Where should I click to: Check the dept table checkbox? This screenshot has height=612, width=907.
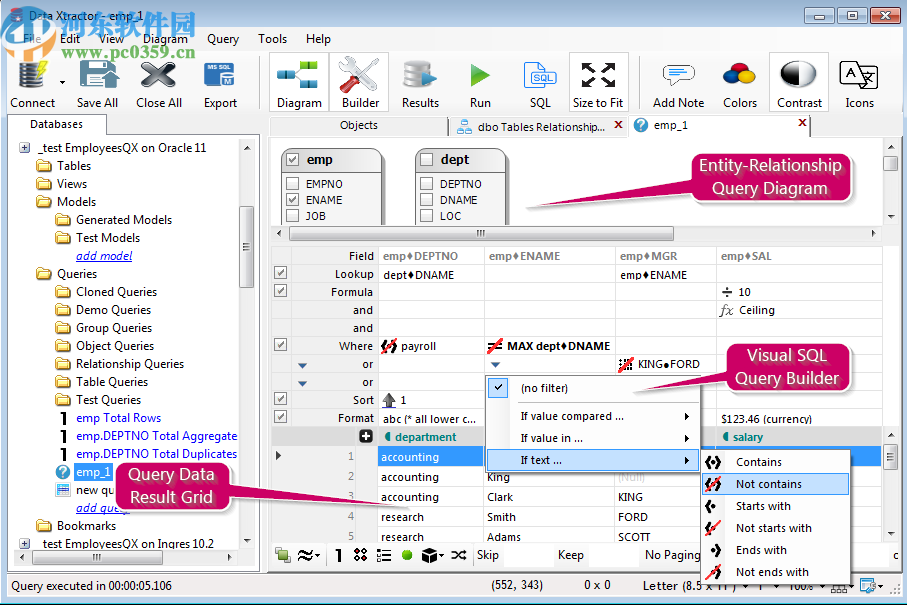point(427,160)
